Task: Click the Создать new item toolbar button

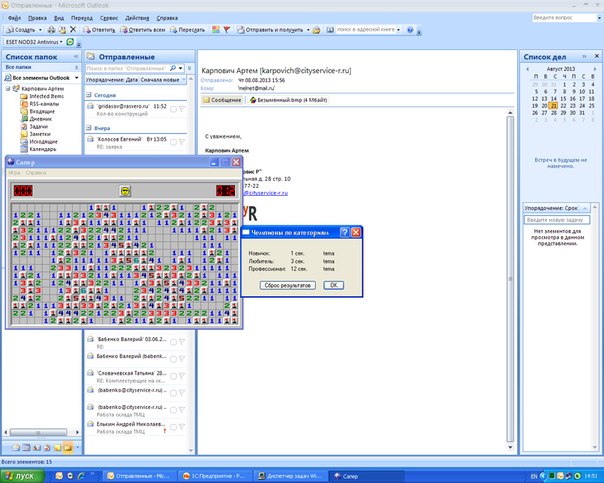Action: click(x=22, y=30)
